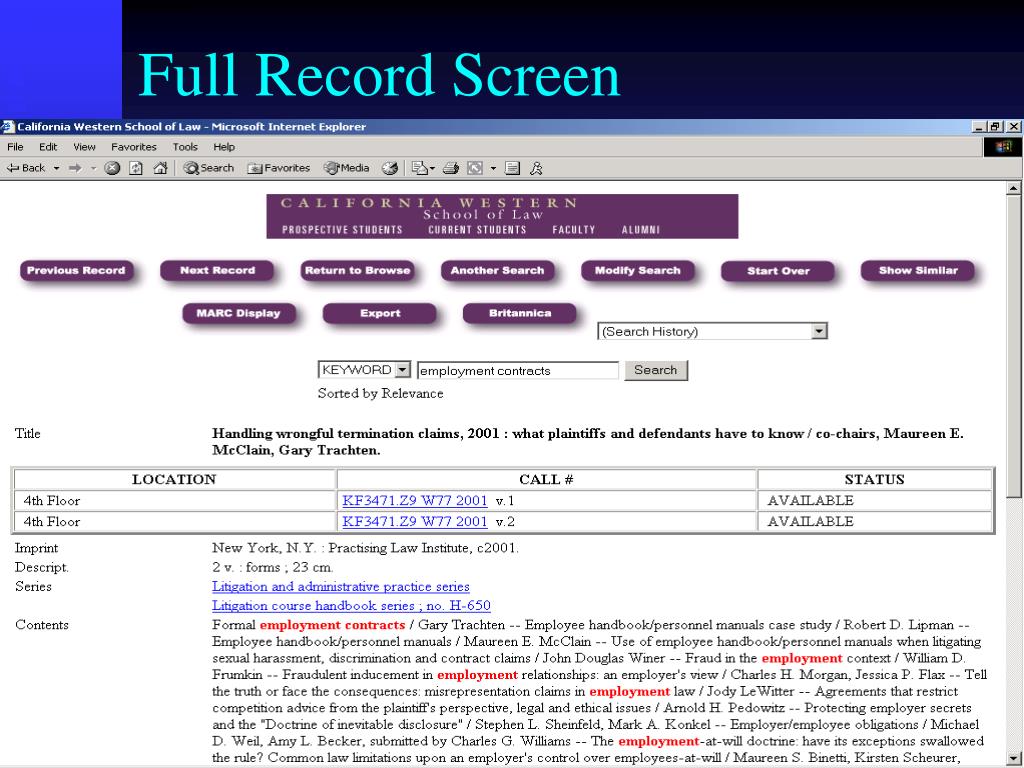1024x768 pixels.
Task: Click the Faculty banner link
Action: click(574, 230)
